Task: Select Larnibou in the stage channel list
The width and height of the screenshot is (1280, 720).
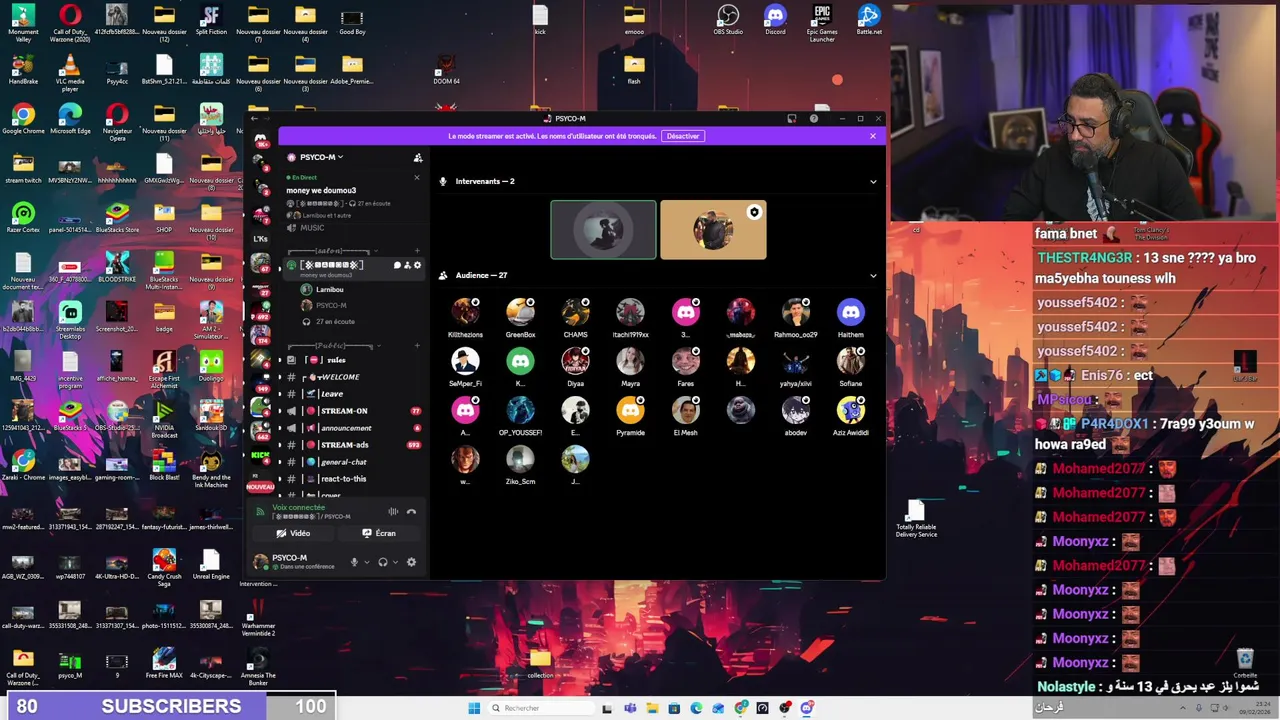Action: [x=322, y=289]
